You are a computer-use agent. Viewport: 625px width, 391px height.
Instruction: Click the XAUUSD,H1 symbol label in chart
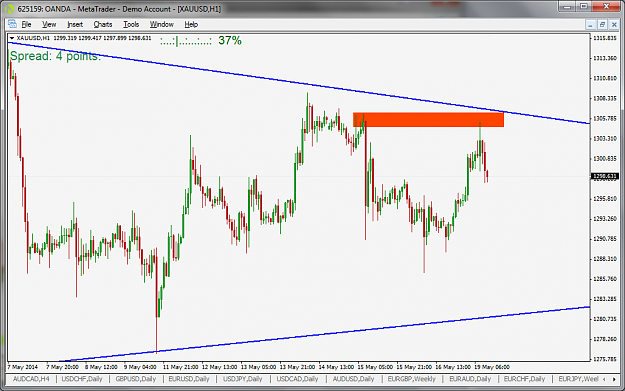coord(33,38)
